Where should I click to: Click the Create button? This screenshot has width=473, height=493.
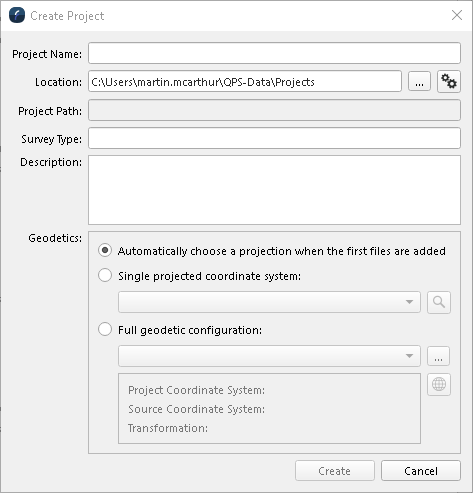point(335,471)
